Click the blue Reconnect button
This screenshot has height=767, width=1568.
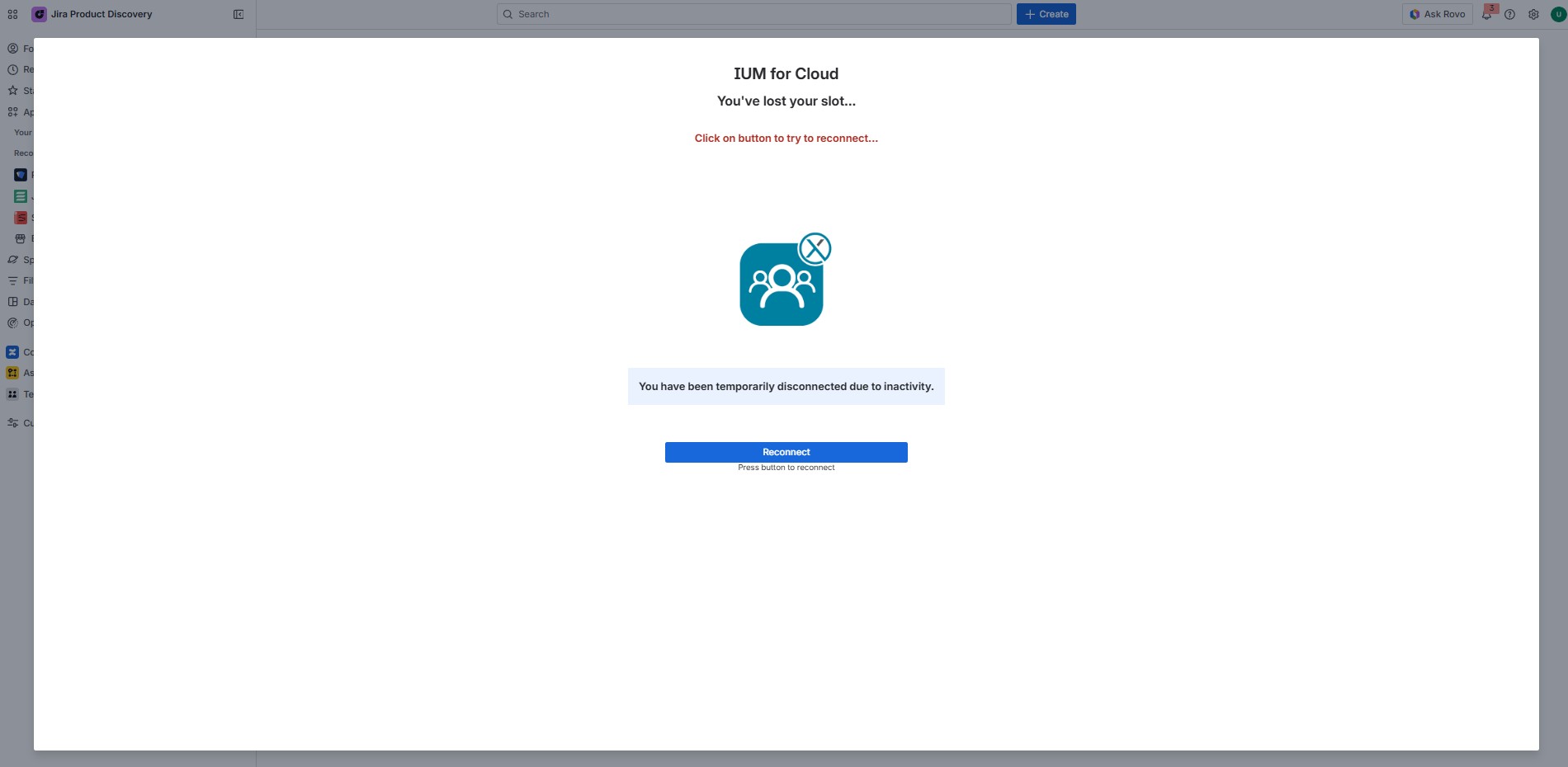786,452
